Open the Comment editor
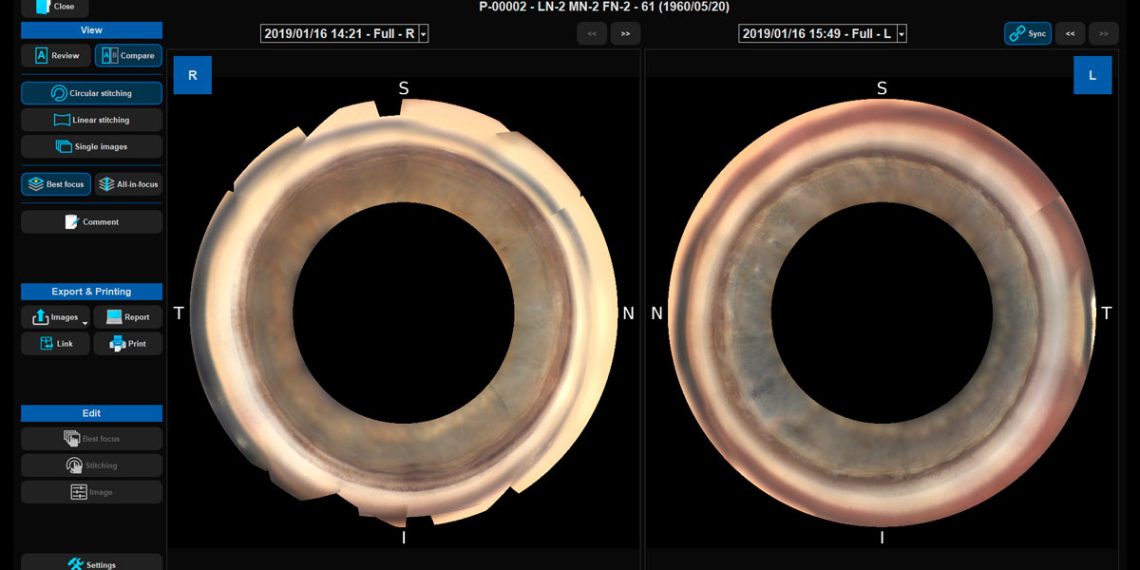 (x=91, y=222)
